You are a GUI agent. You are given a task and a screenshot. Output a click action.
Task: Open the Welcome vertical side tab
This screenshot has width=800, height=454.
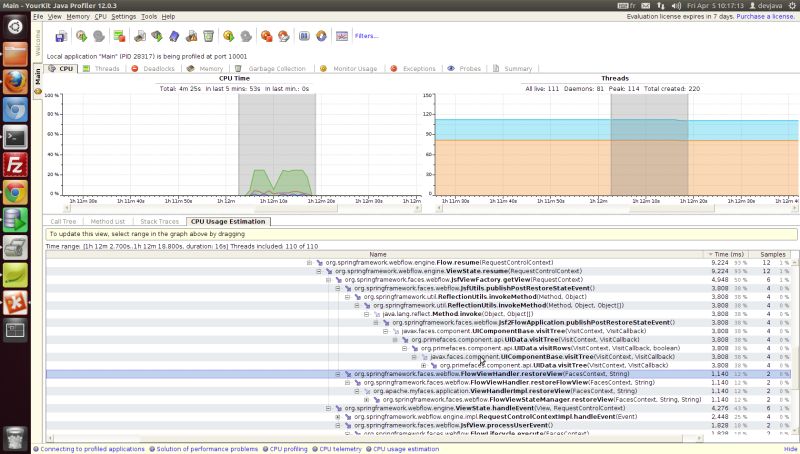pyautogui.click(x=37, y=43)
